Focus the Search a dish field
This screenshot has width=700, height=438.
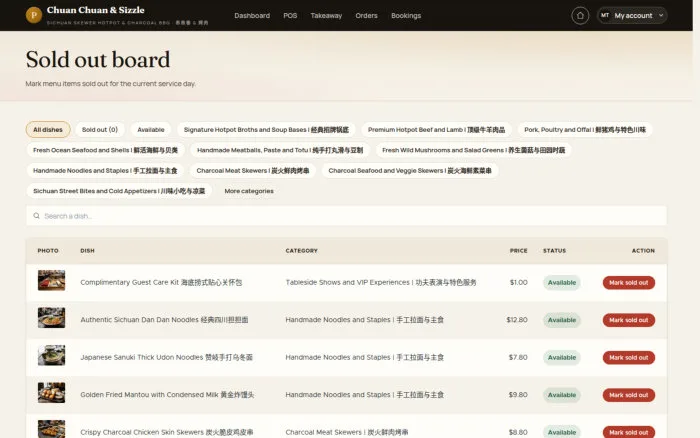click(346, 216)
